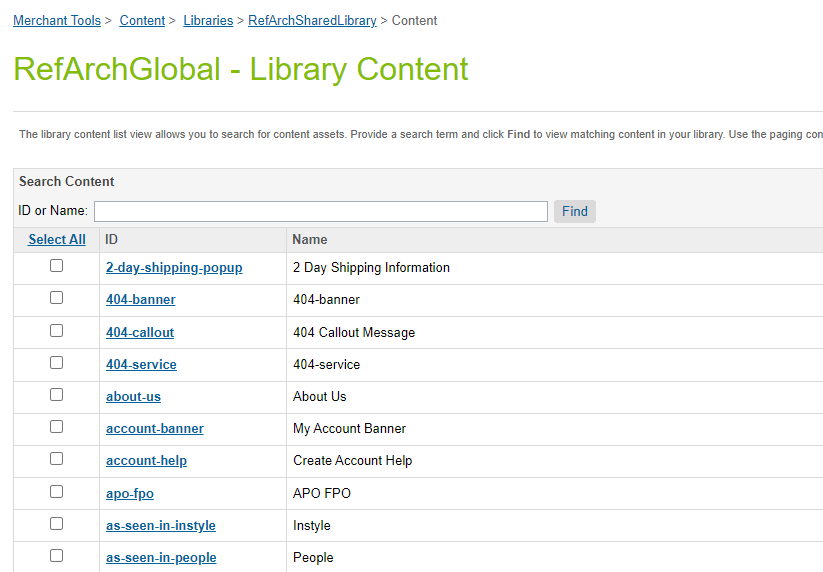Image resolution: width=823 pixels, height=572 pixels.
Task: Open Merchant Tools breadcrumb link
Action: (x=57, y=20)
